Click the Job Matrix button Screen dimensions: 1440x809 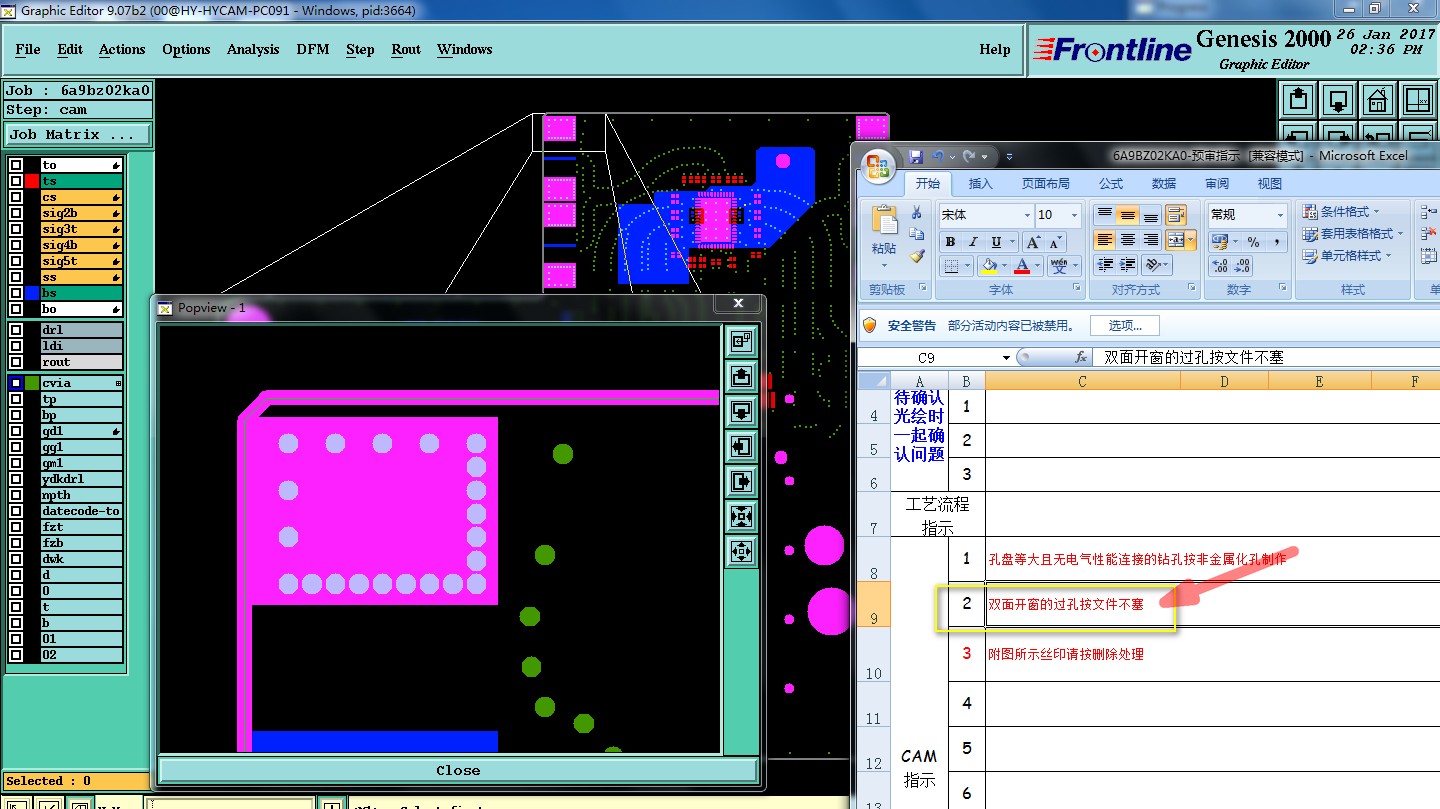tap(78, 134)
